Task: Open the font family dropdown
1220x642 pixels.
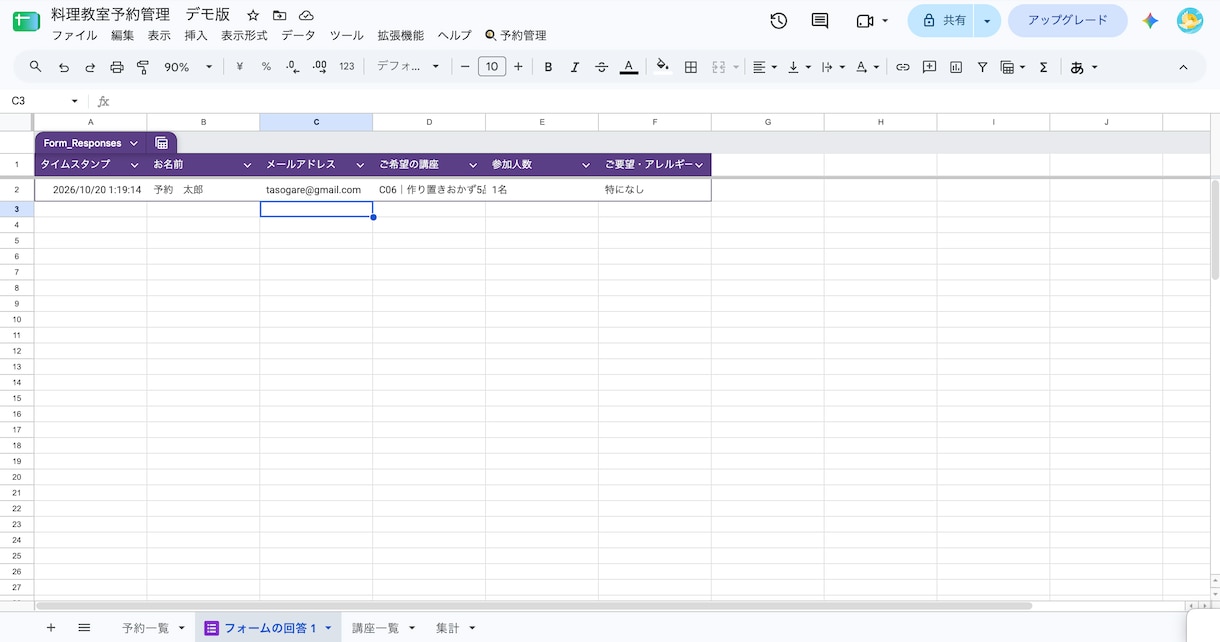Action: point(408,67)
